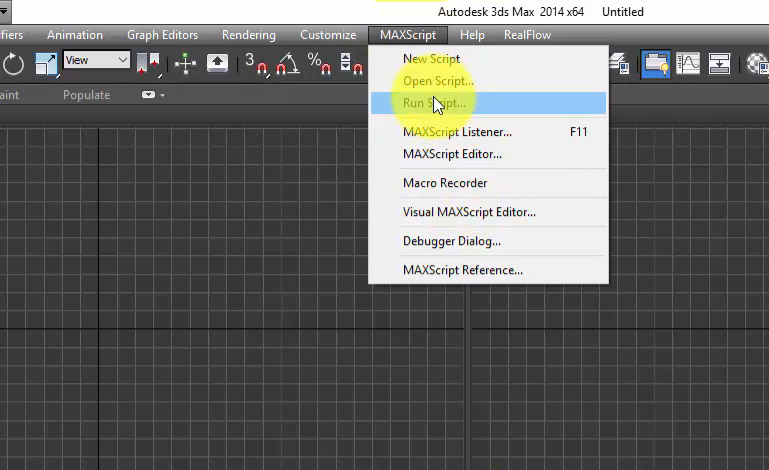Open the Graph Editors menu
The width and height of the screenshot is (769, 470).
[x=162, y=35]
